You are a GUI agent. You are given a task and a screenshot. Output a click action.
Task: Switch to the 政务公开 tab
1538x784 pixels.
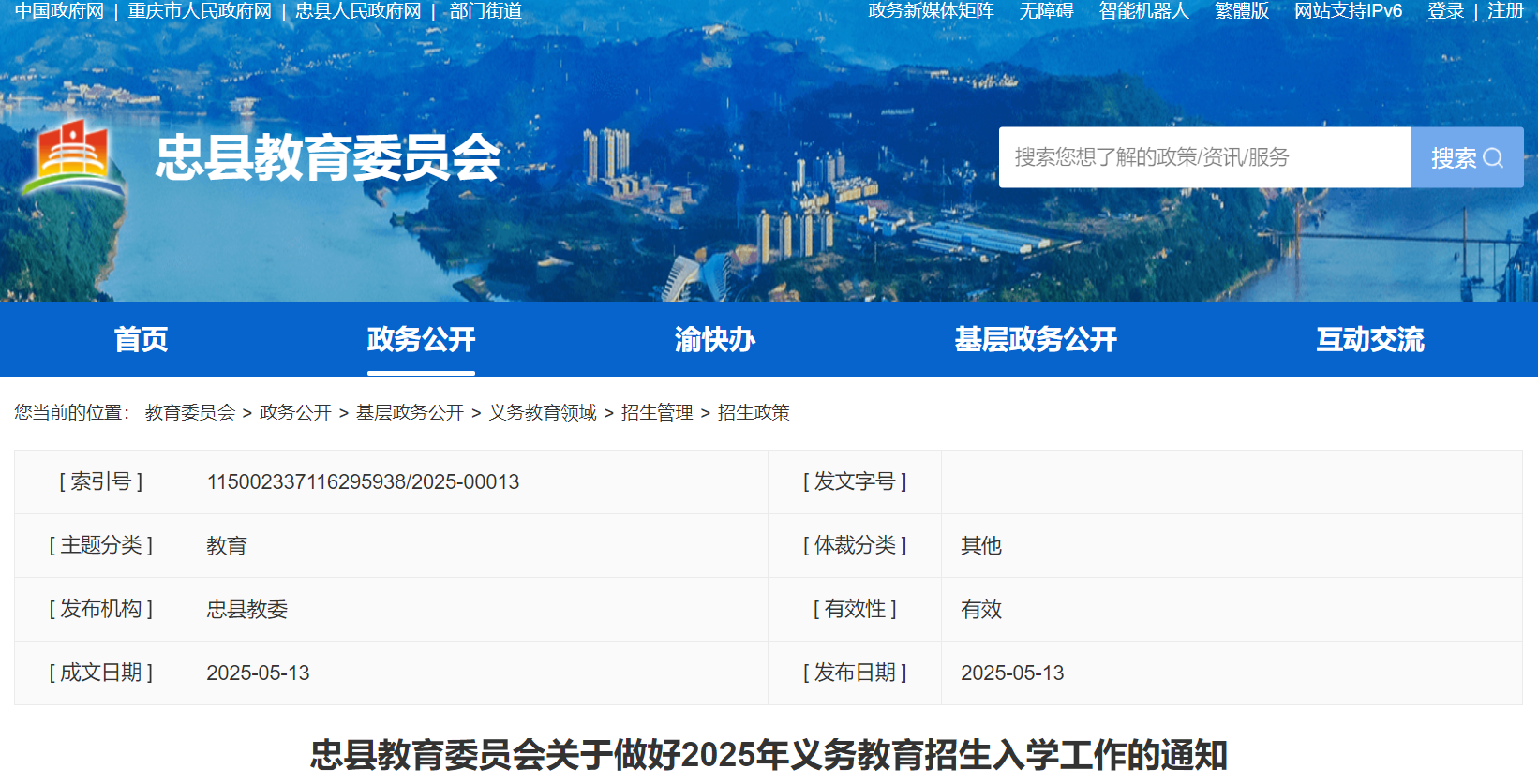click(421, 339)
